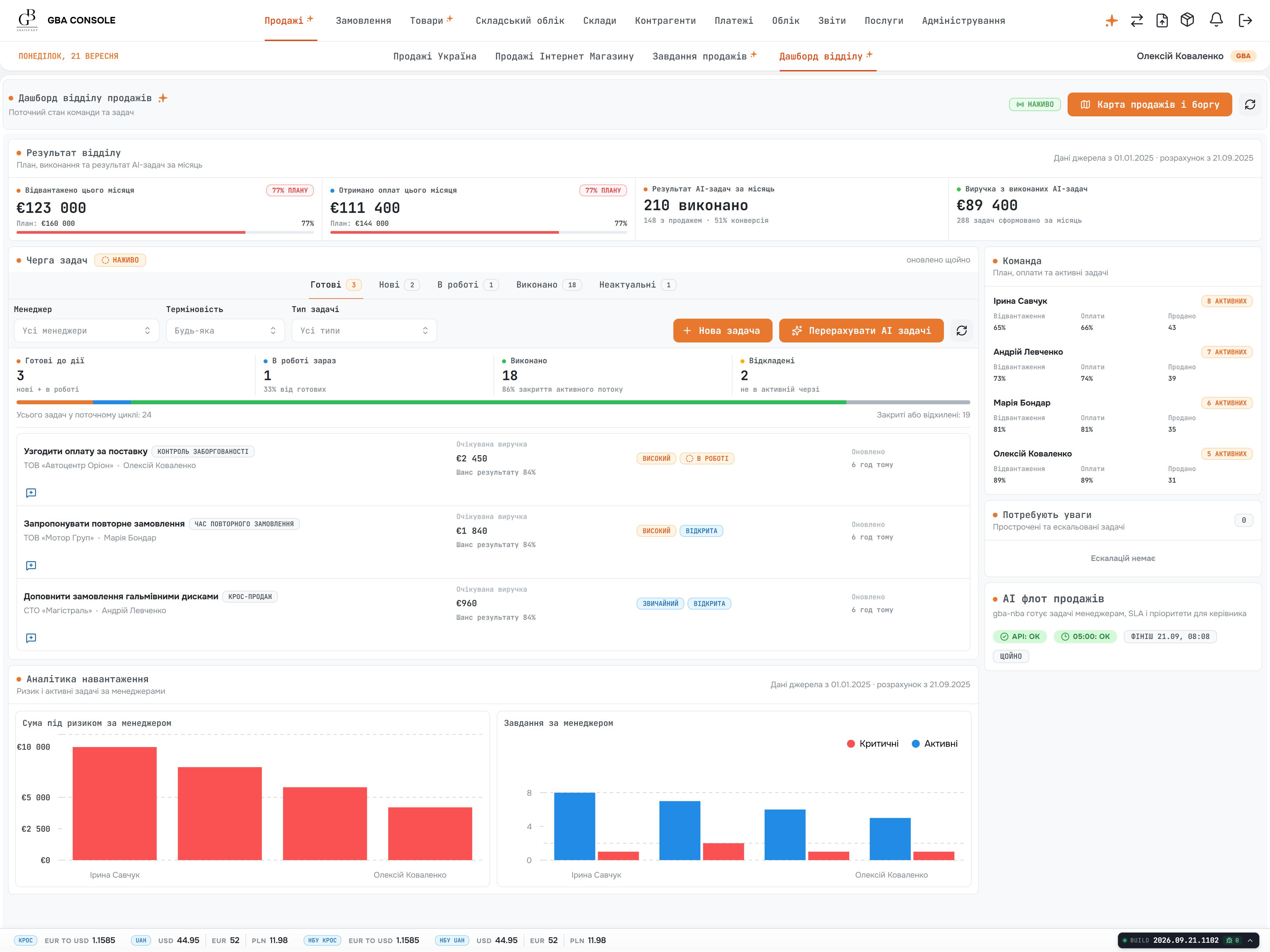Open the 'Будь-яка' urgency dropdown

(x=225, y=331)
